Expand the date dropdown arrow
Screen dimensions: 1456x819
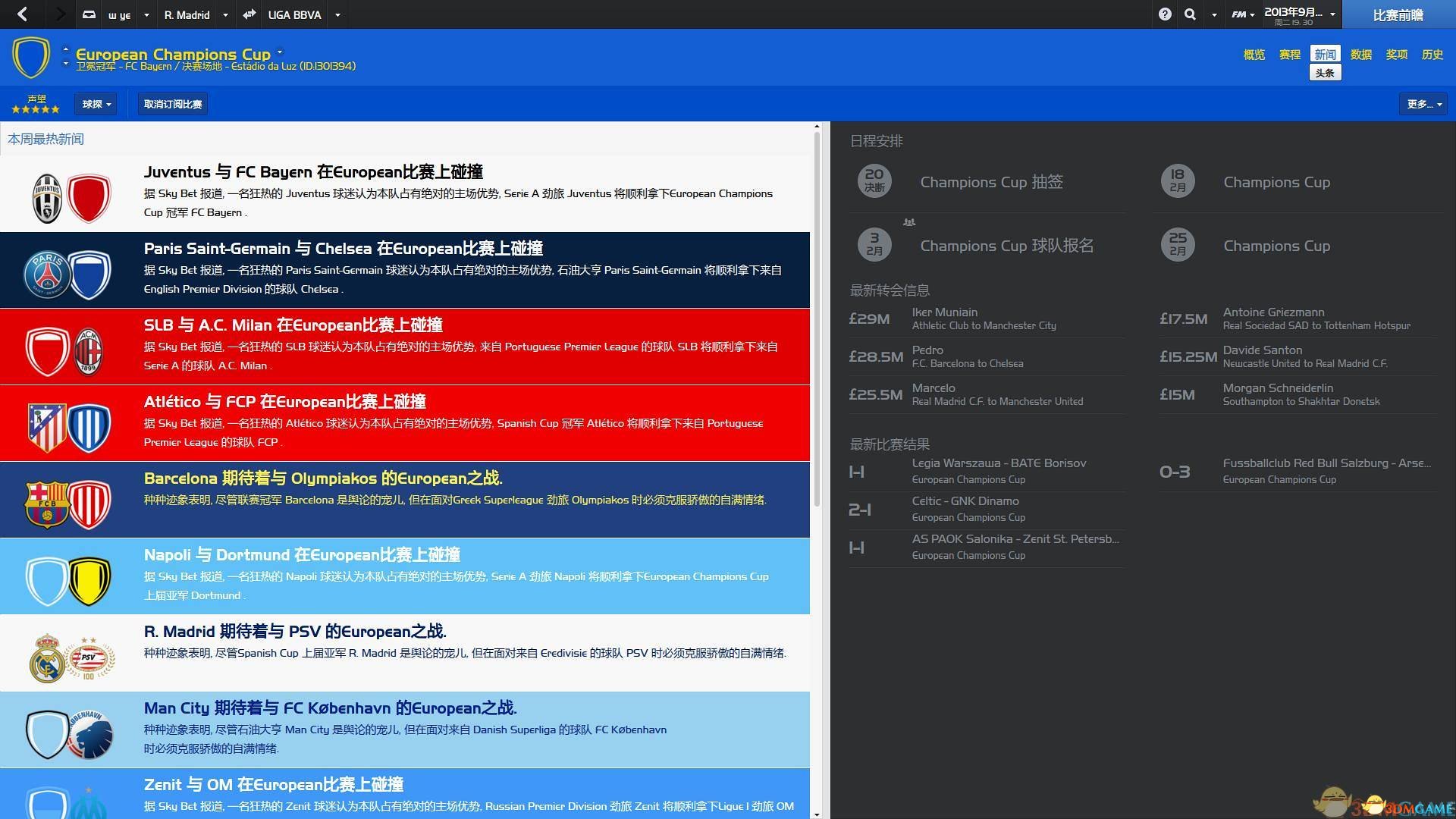(x=1332, y=14)
